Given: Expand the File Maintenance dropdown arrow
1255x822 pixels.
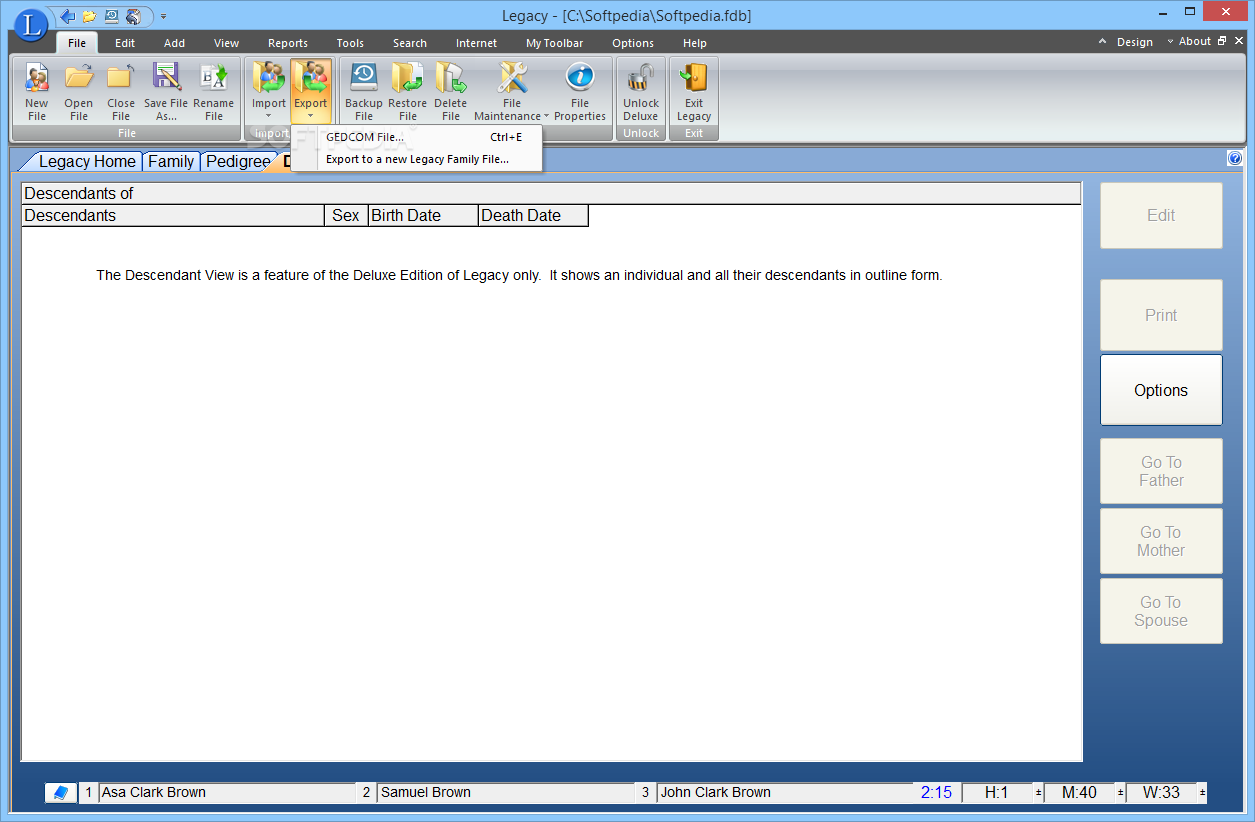Looking at the screenshot, I should pos(546,117).
